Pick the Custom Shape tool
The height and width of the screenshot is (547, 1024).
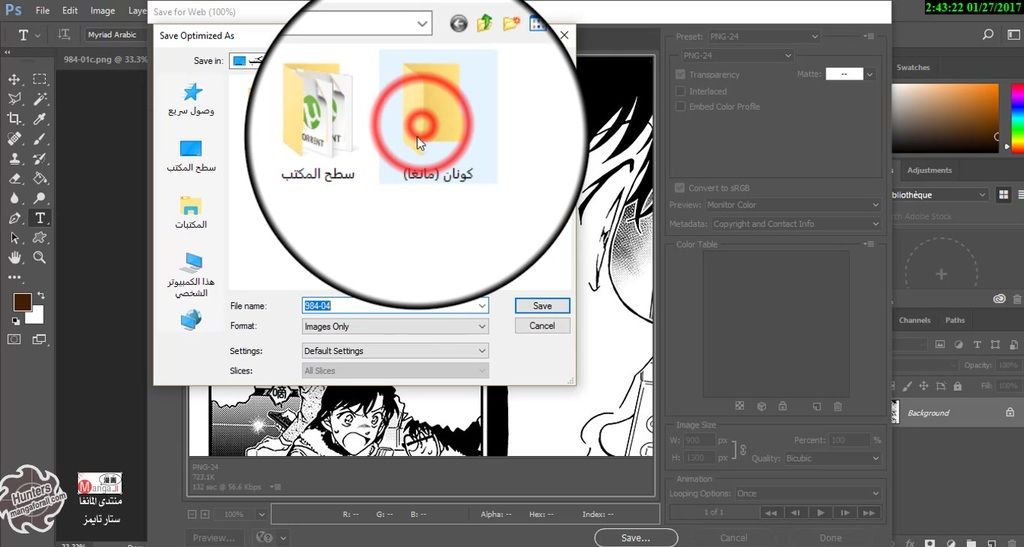click(x=40, y=238)
